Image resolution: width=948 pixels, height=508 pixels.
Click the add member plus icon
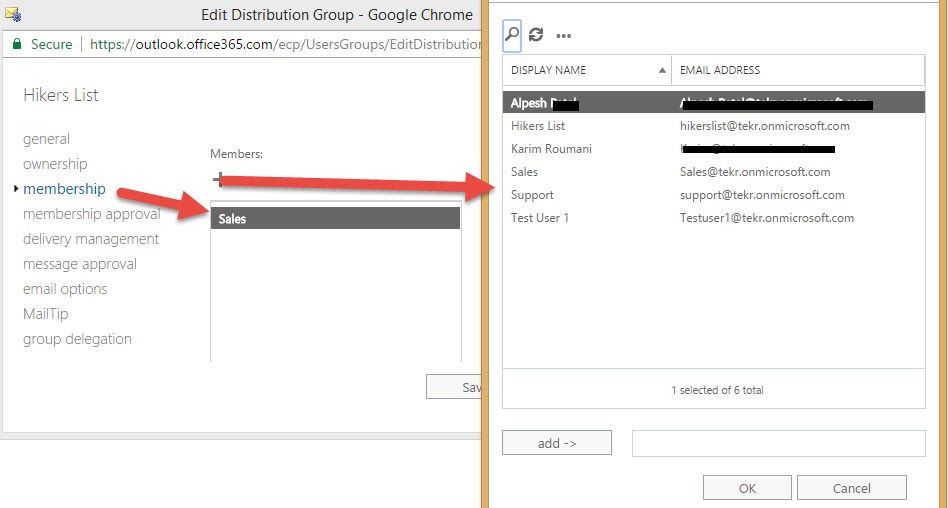pyautogui.click(x=218, y=179)
